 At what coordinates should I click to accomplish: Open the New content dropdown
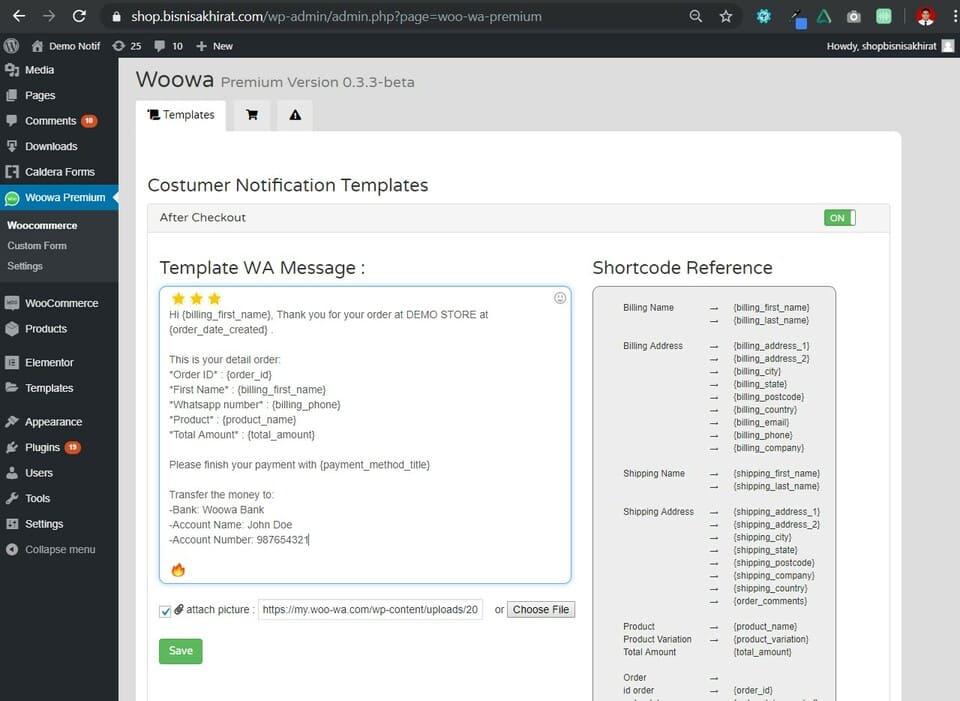(x=214, y=46)
